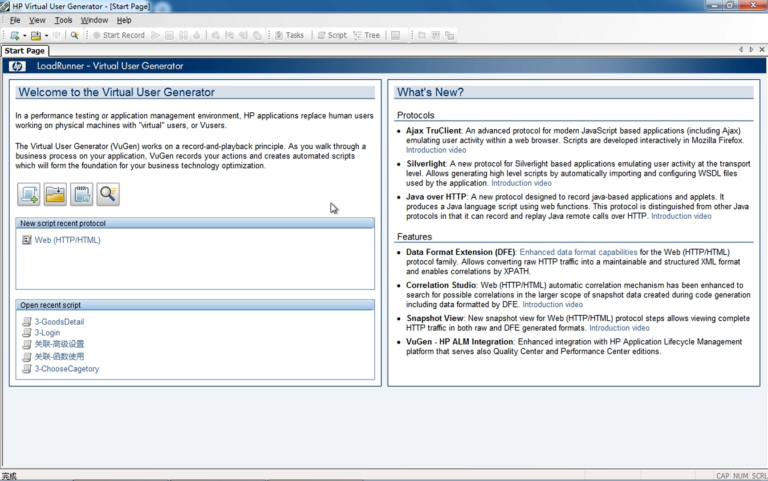Screen dimensions: 768x481
Task: Open the View menu
Action: [x=37, y=20]
